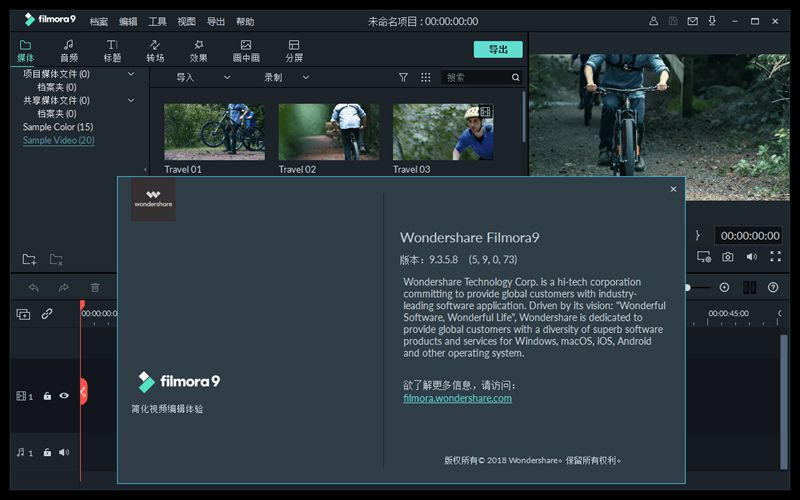Screen dimensions: 800x500
Task: Click the link chain icon in timeline
Action: (x=47, y=314)
